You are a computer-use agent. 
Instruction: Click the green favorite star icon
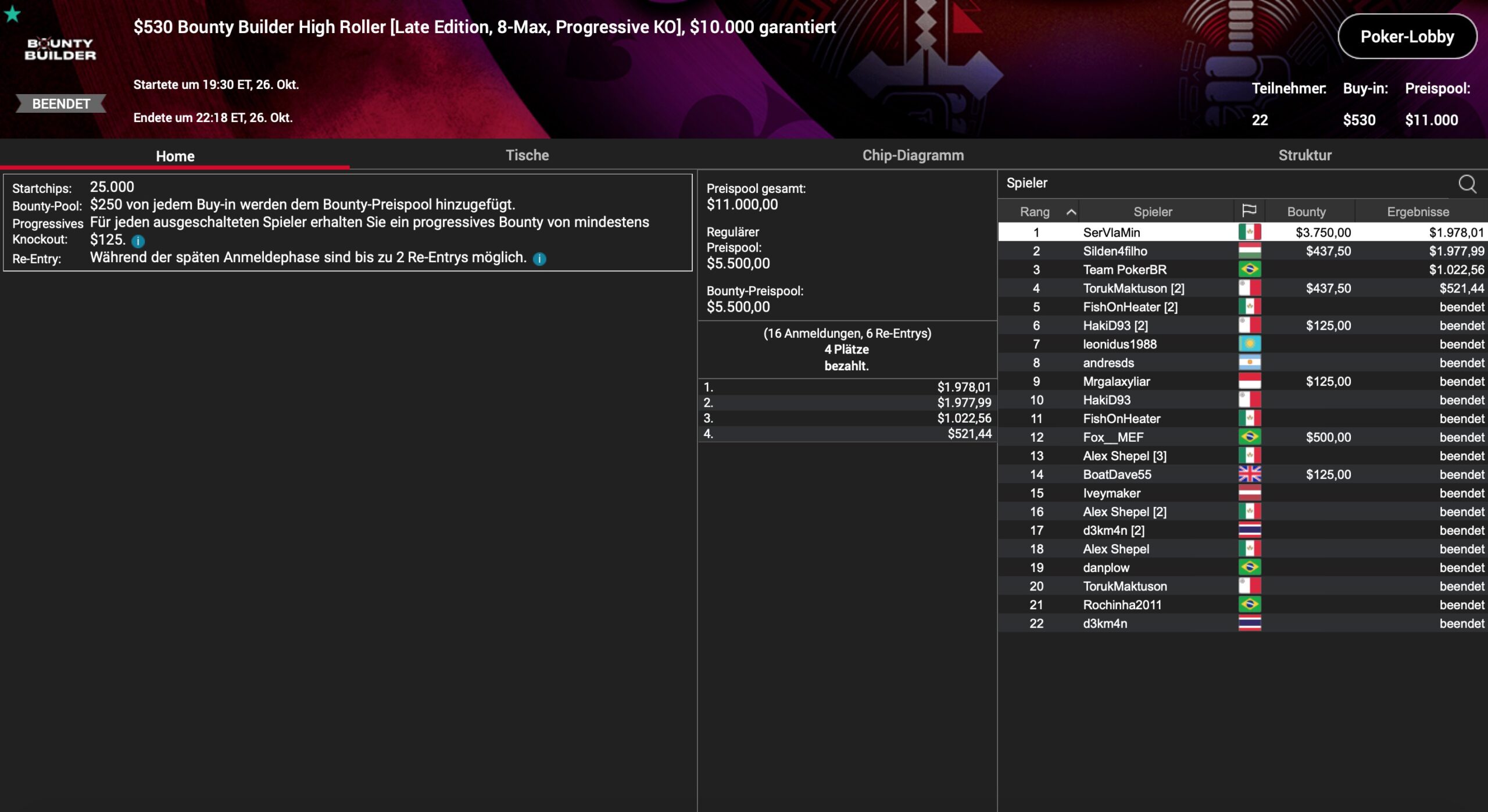pyautogui.click(x=12, y=14)
